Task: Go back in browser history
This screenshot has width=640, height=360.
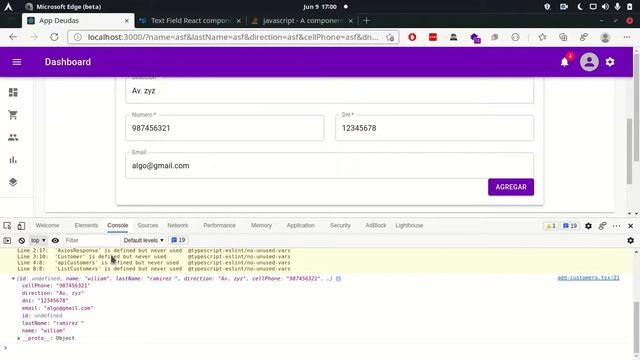Action: 13,37
